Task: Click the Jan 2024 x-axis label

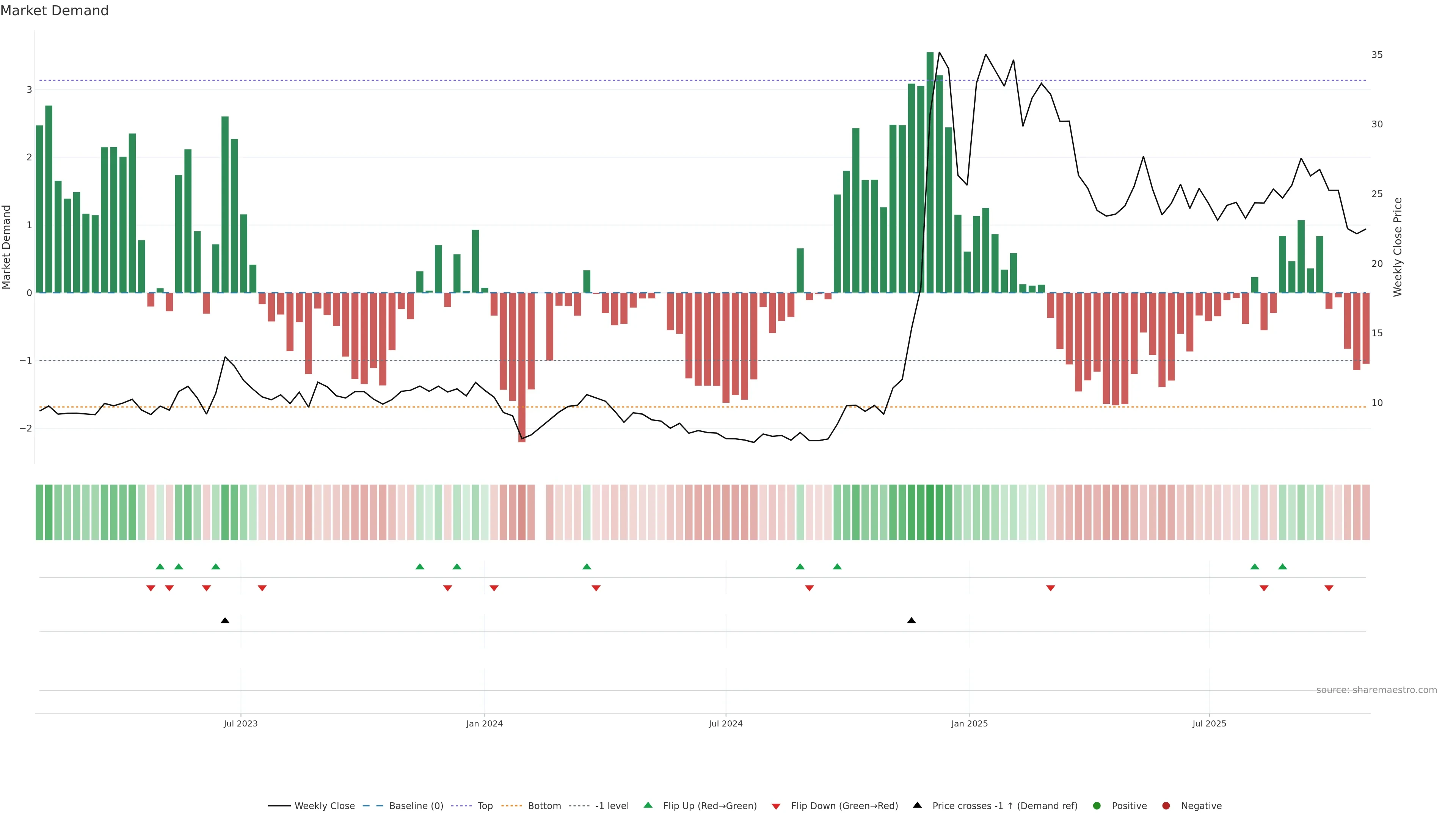Action: coord(485,723)
